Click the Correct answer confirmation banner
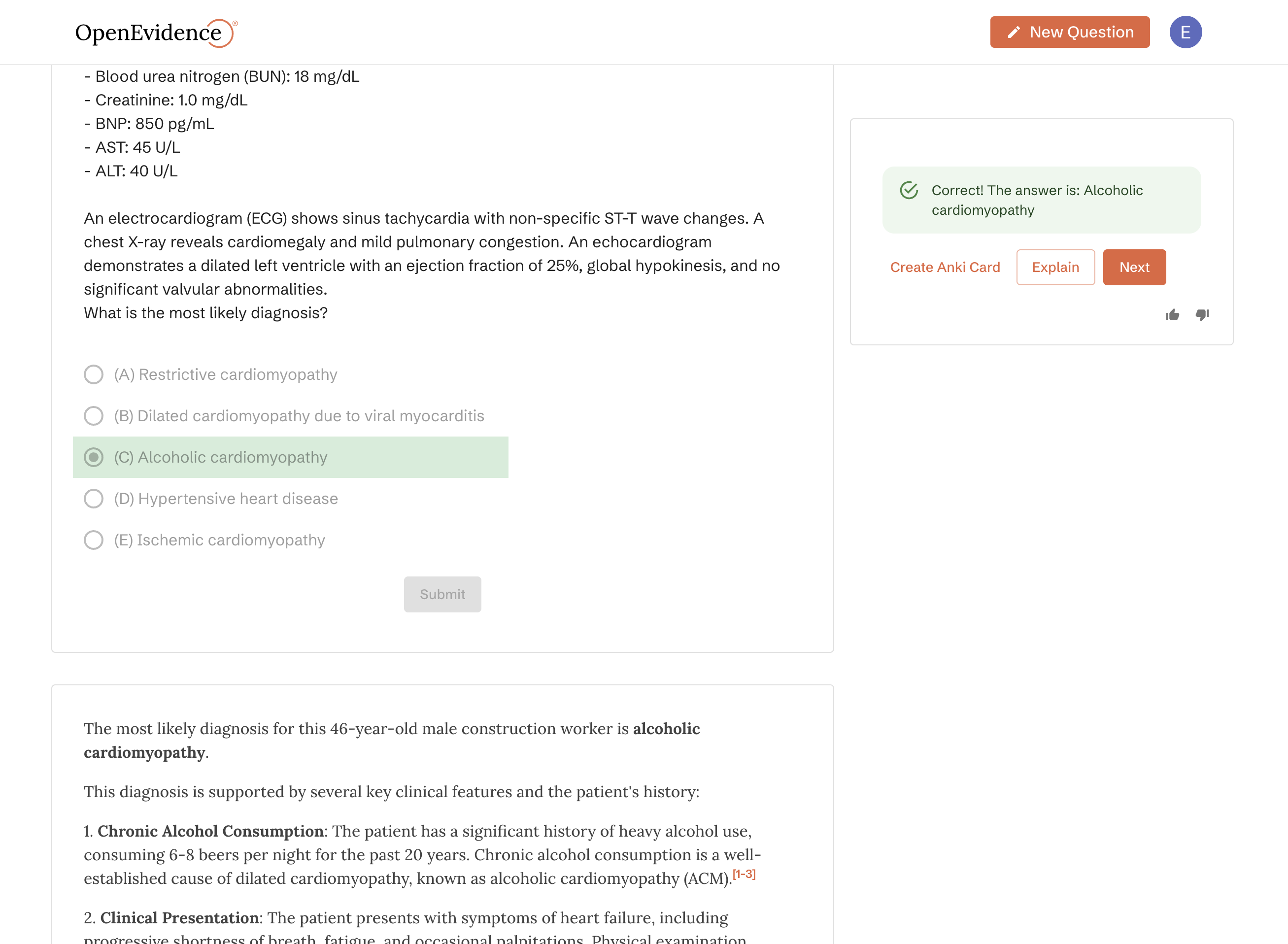This screenshot has height=944, width=1288. coord(1041,200)
